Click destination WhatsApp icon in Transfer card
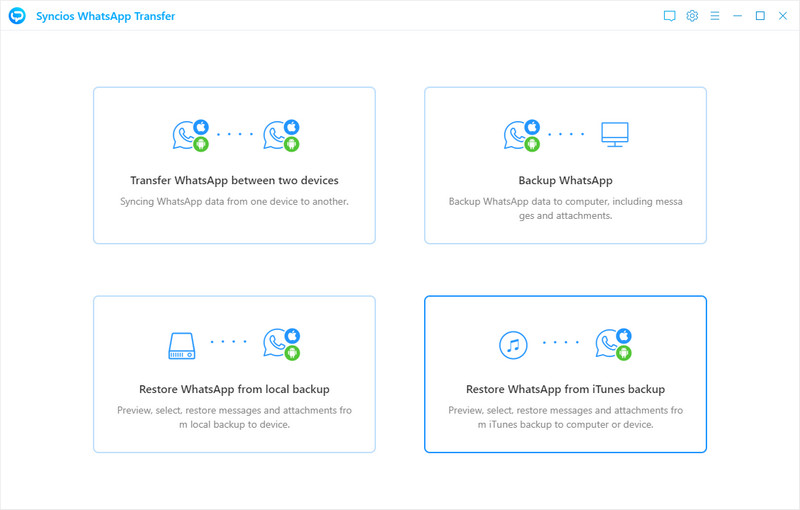This screenshot has height=510, width=800. point(281,135)
